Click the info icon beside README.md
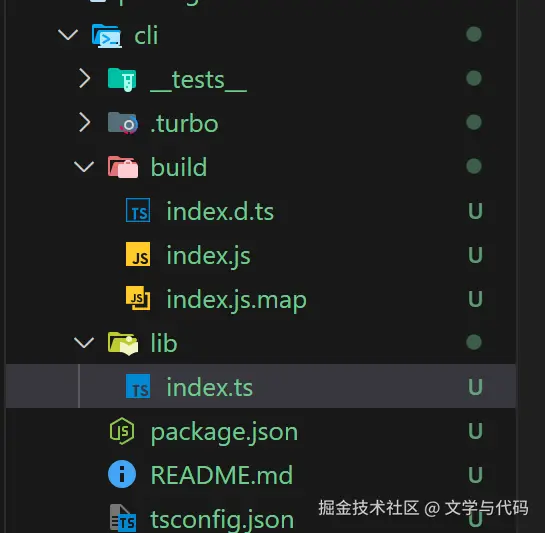The width and height of the screenshot is (545, 533). pos(122,474)
